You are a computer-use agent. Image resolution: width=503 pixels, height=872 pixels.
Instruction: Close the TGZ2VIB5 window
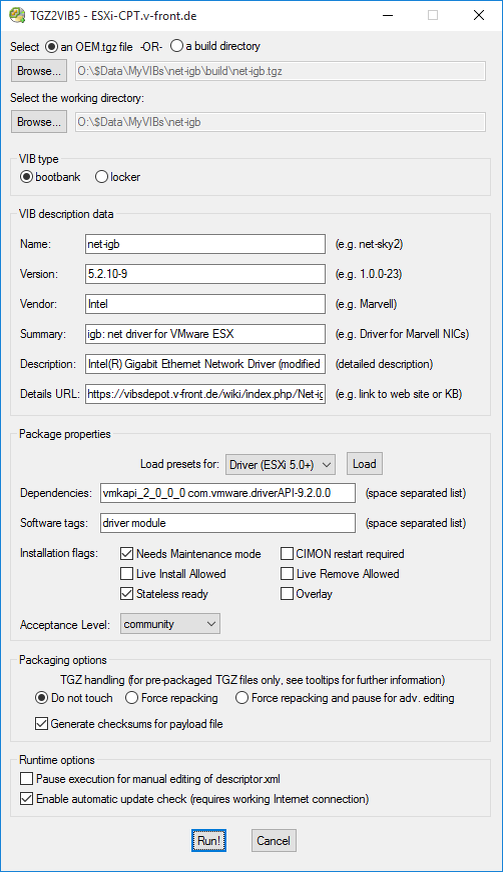479,16
